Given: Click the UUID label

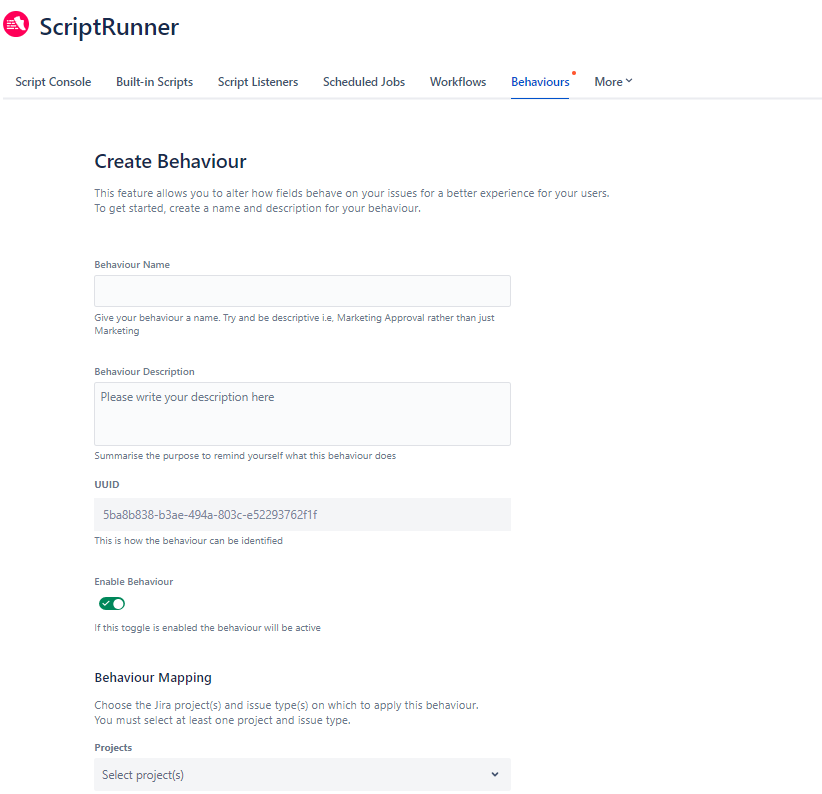Looking at the screenshot, I should click(107, 485).
